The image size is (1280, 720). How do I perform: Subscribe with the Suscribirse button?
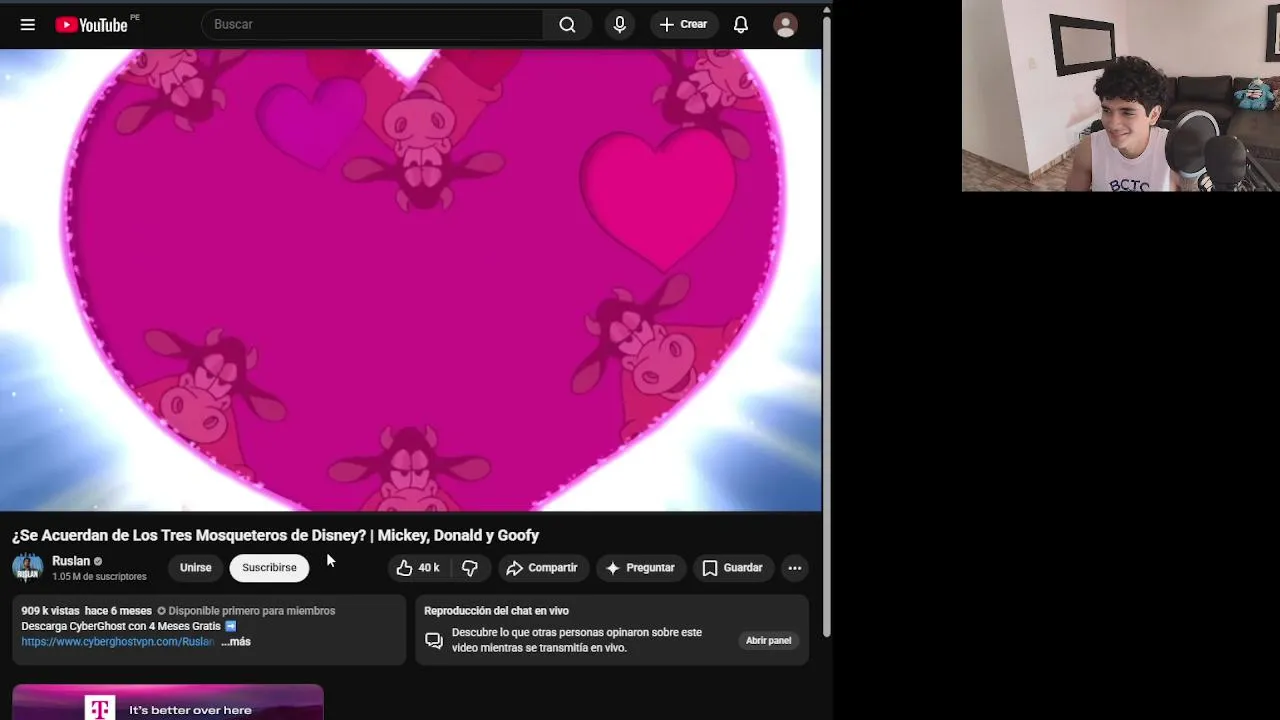pyautogui.click(x=269, y=568)
